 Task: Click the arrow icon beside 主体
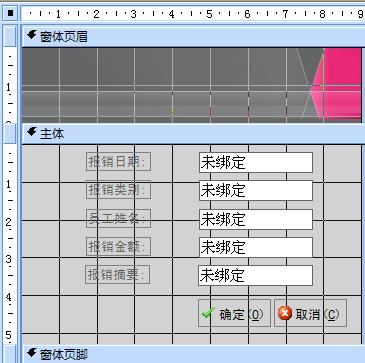[32, 133]
